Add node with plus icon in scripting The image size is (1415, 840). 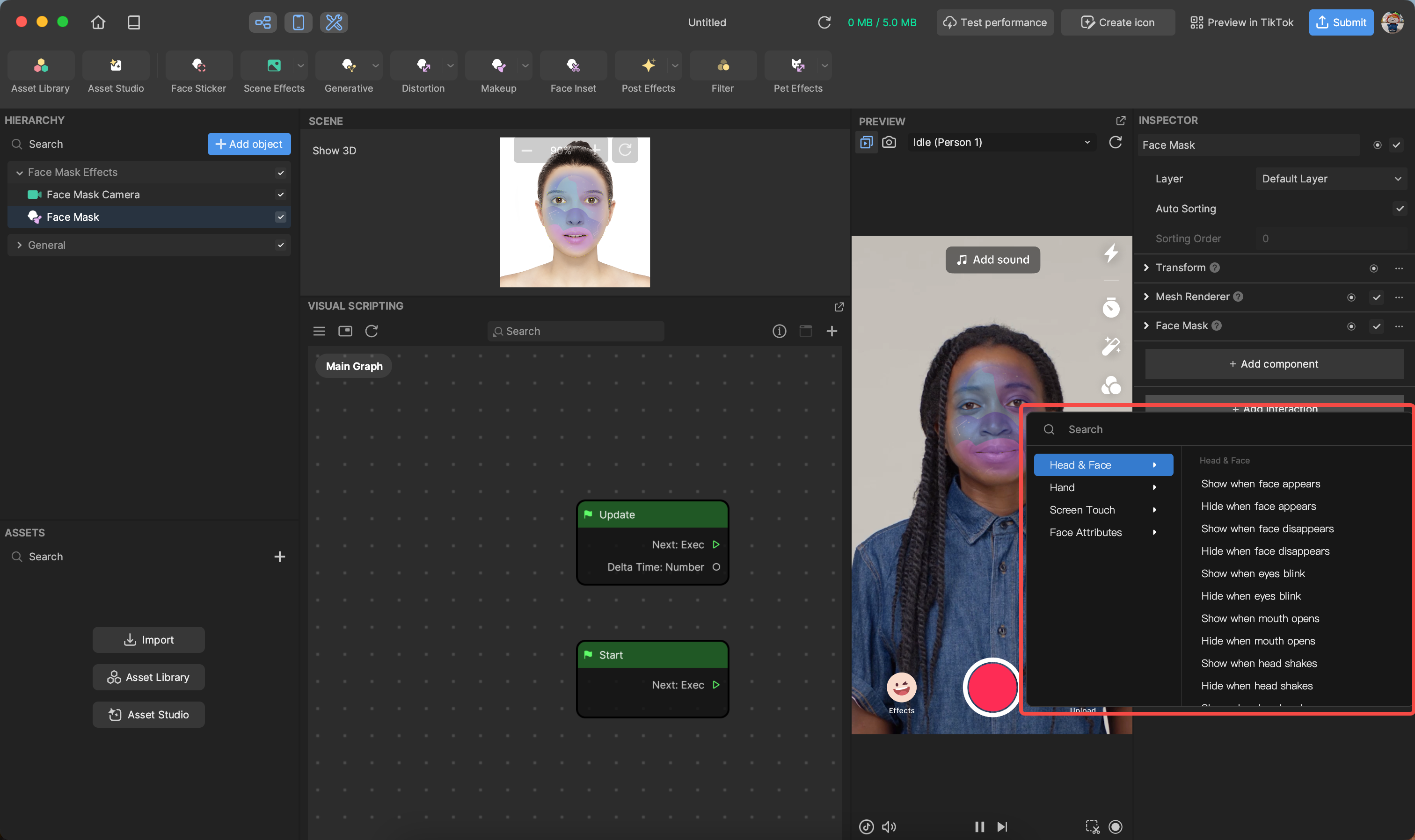coord(832,332)
